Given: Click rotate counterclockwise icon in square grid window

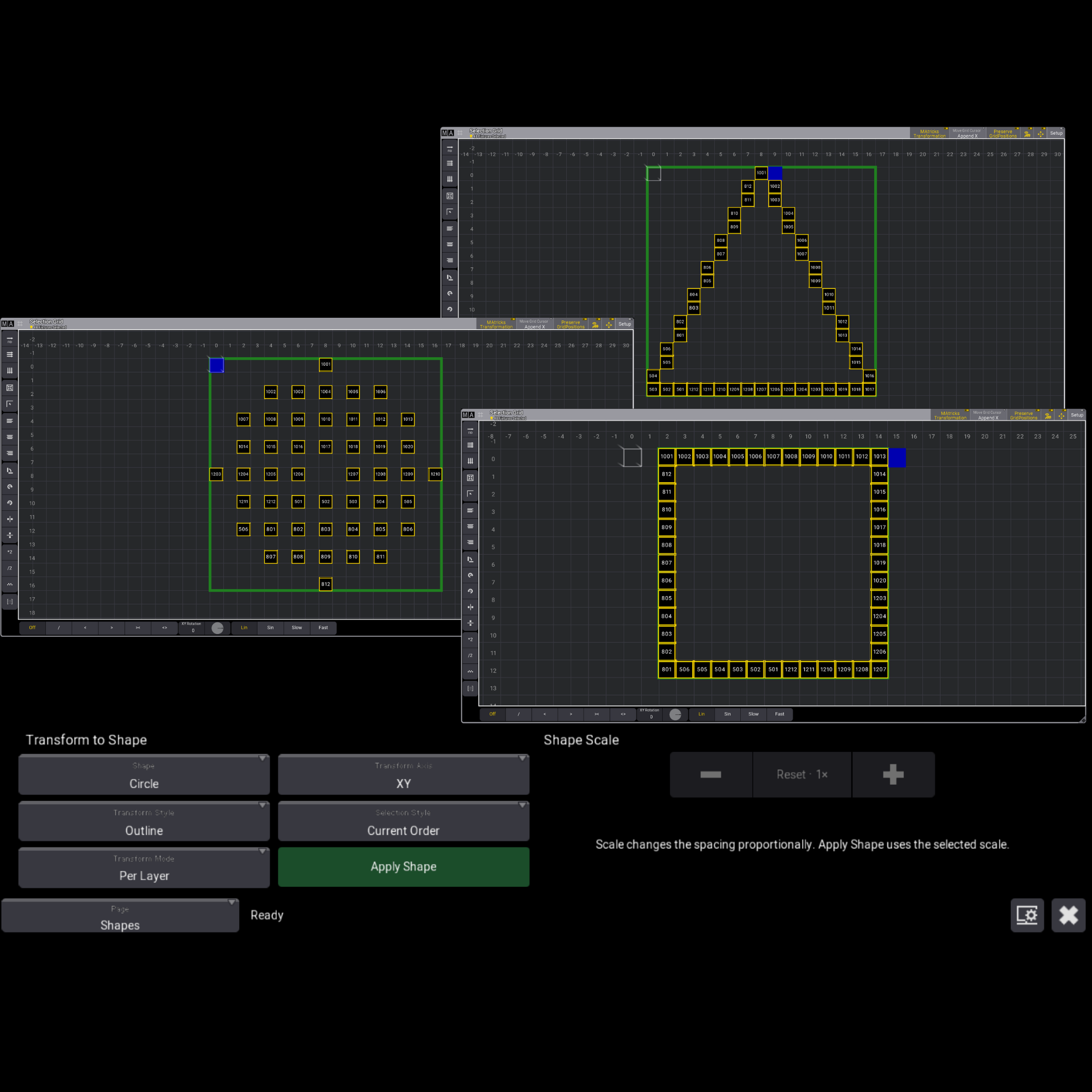Looking at the screenshot, I should point(470,591).
